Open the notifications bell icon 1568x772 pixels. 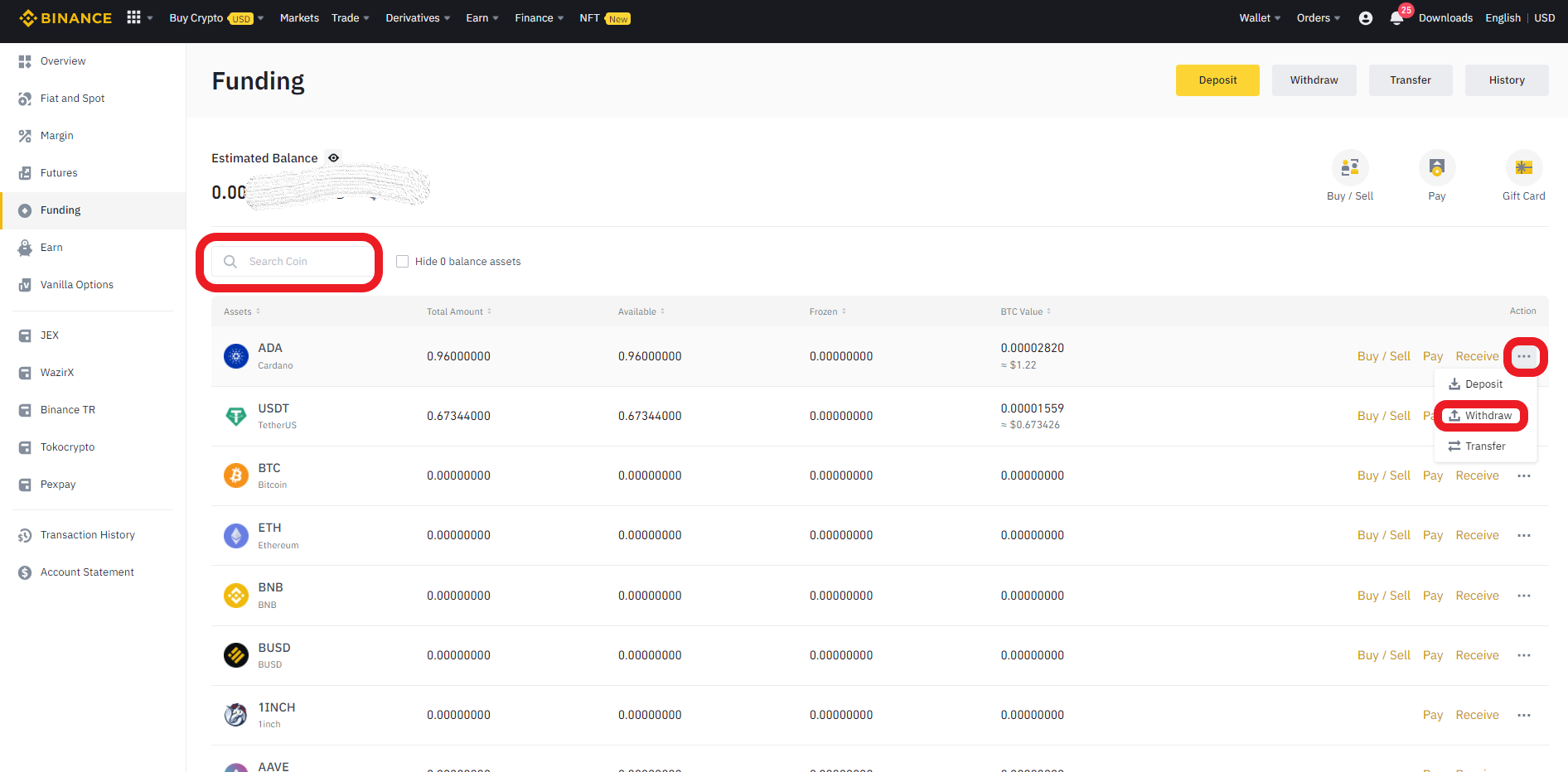1396,18
